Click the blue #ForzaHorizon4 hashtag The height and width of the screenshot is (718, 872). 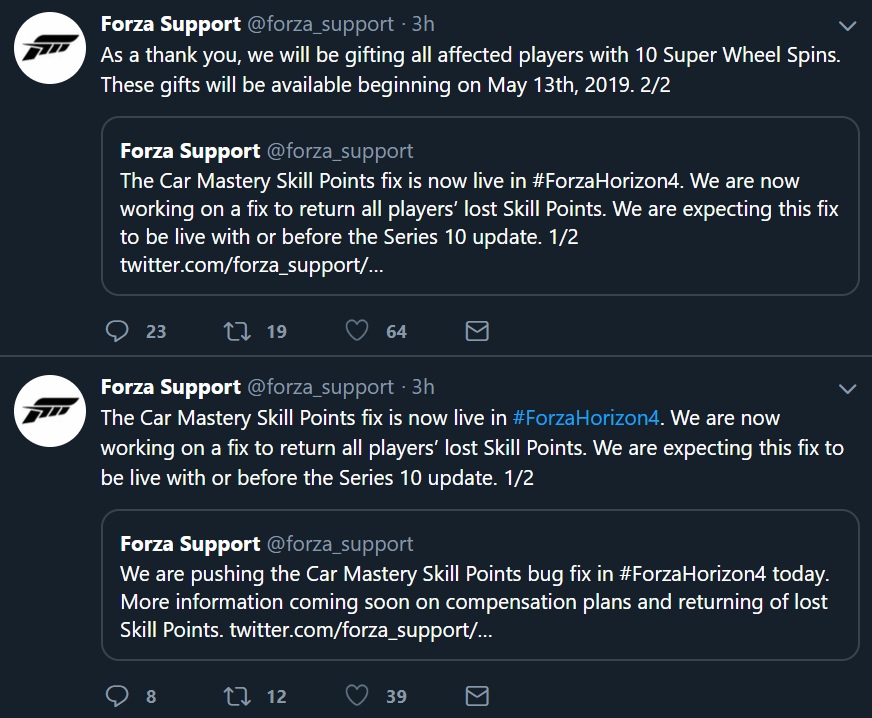tap(589, 418)
